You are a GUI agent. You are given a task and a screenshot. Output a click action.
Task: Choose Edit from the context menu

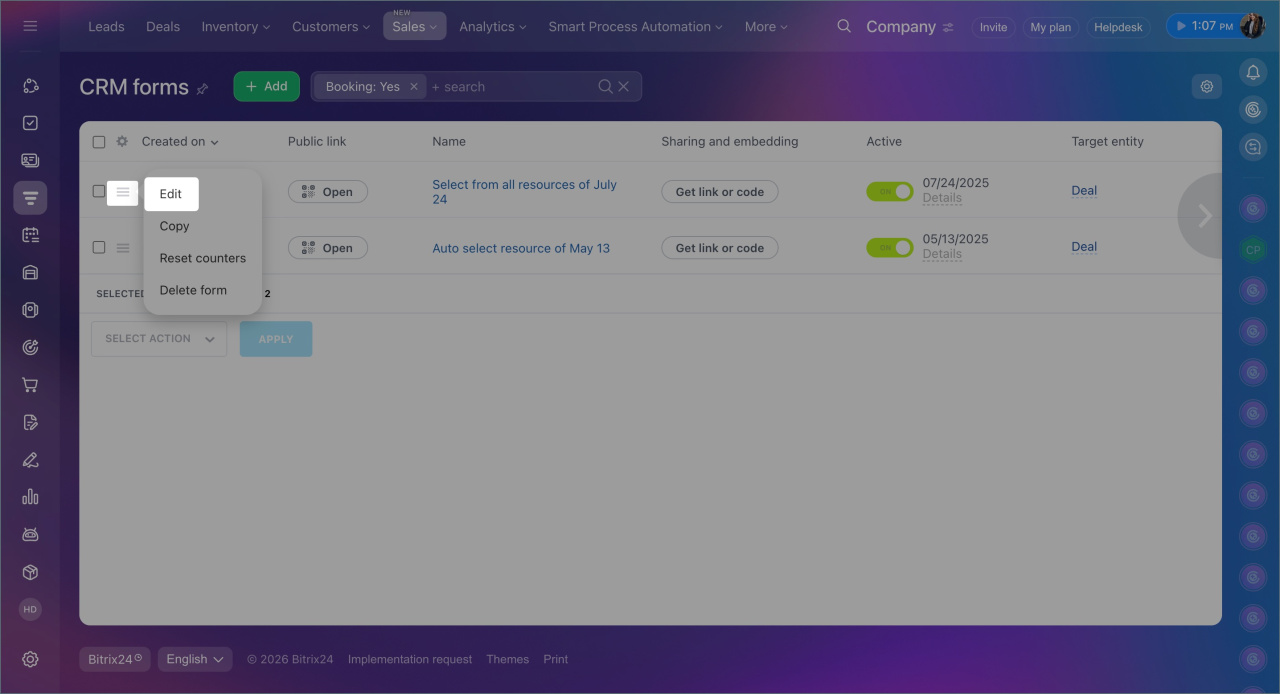171,194
